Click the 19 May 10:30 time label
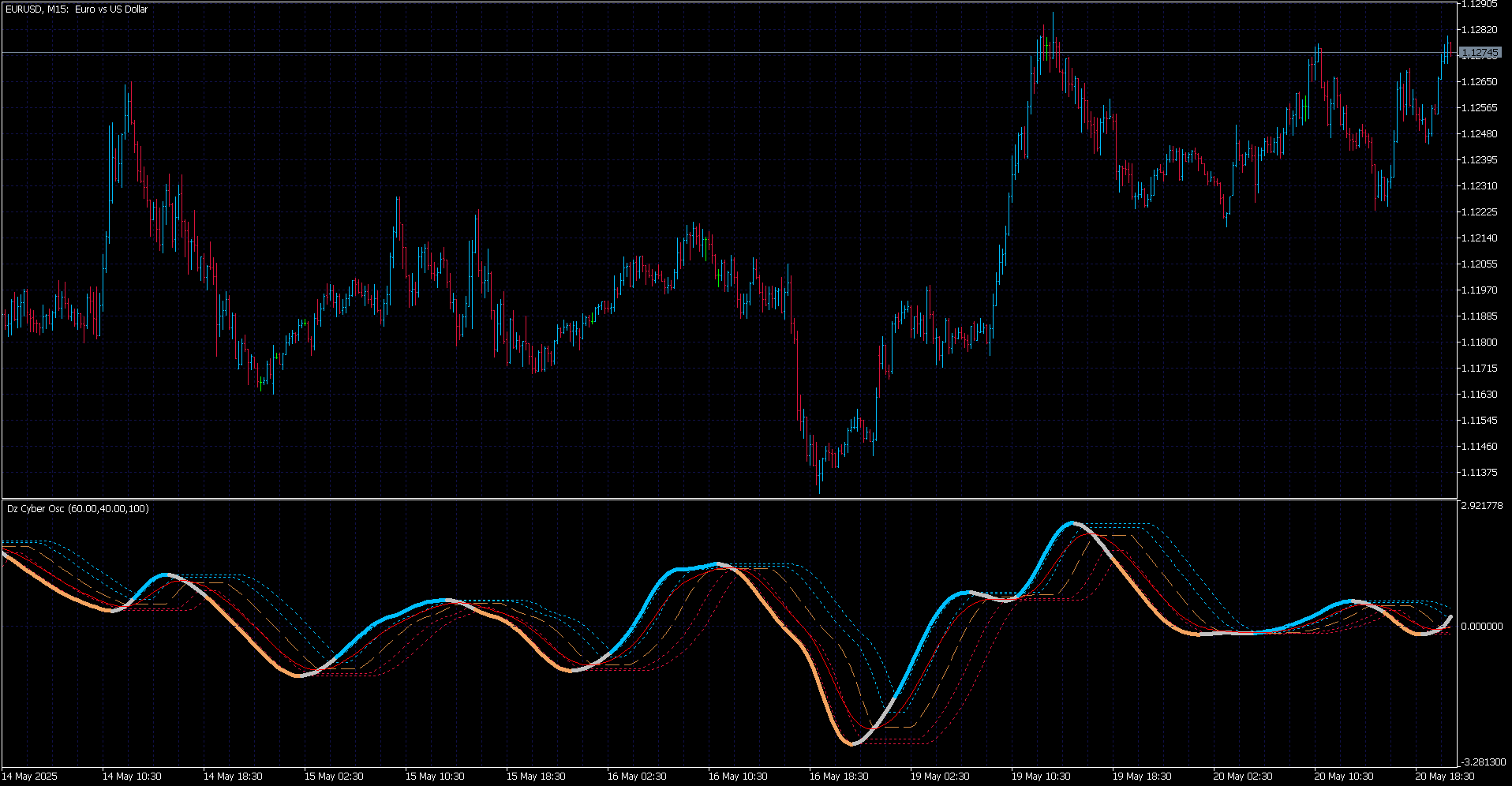The width and height of the screenshot is (1512, 786). (1041, 777)
